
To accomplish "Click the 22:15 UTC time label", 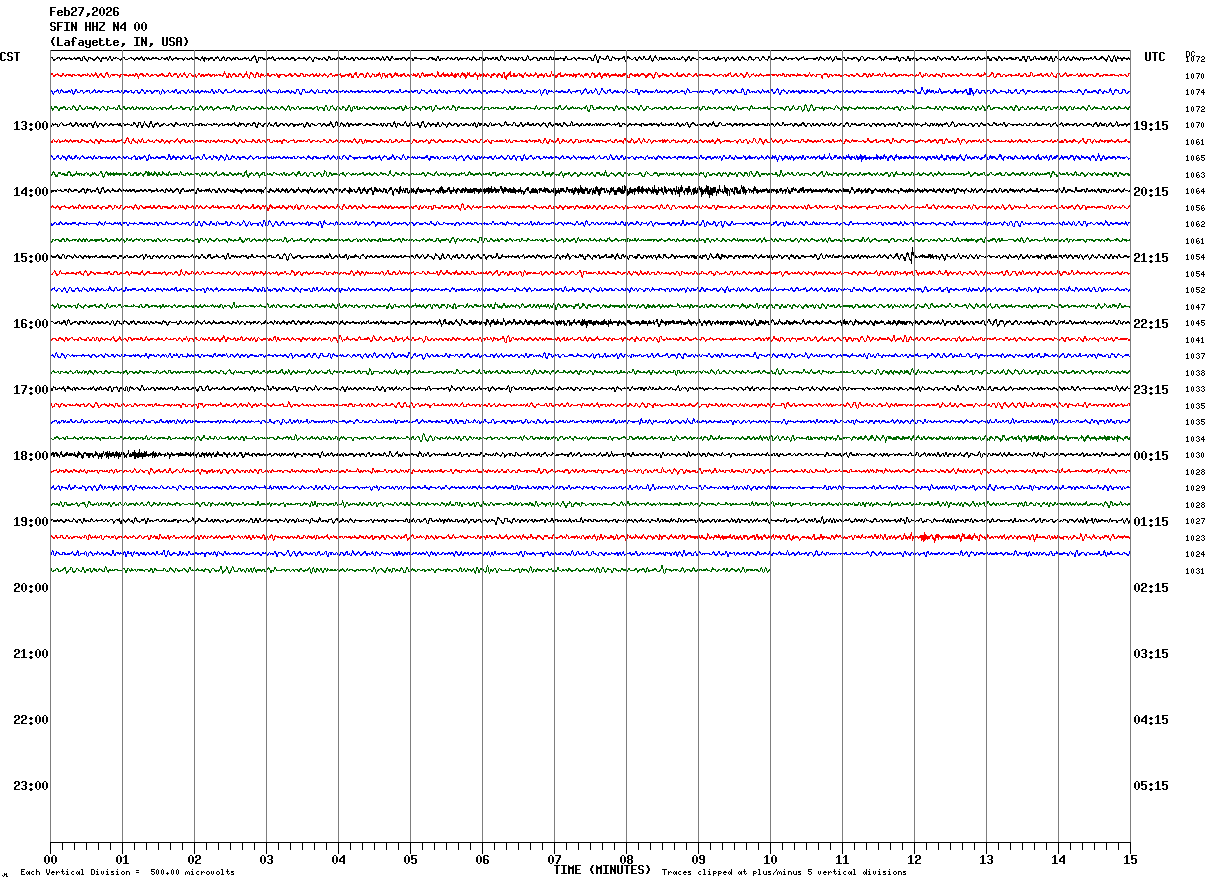I will pyautogui.click(x=1151, y=324).
